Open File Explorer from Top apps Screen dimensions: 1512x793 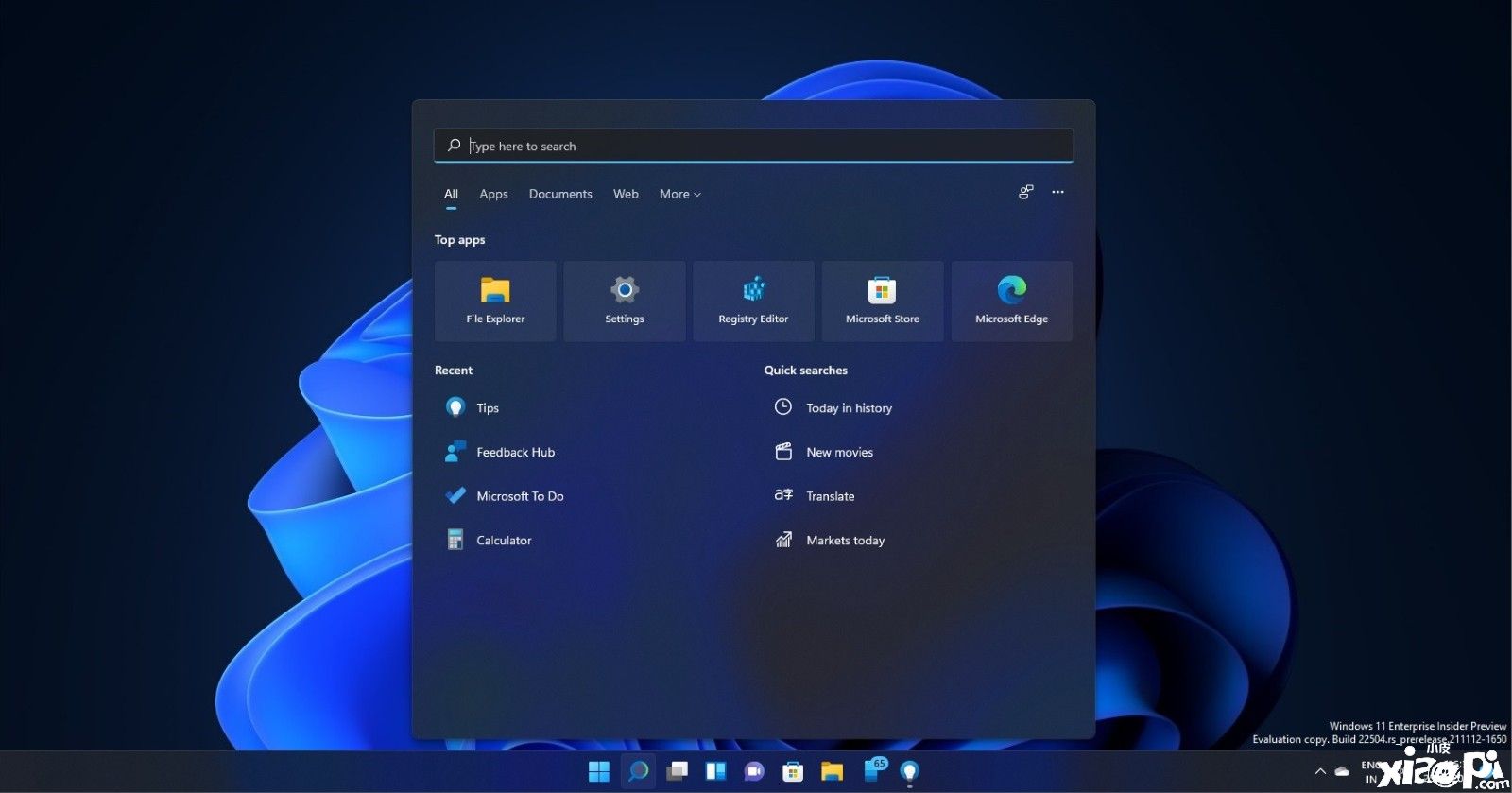(495, 302)
